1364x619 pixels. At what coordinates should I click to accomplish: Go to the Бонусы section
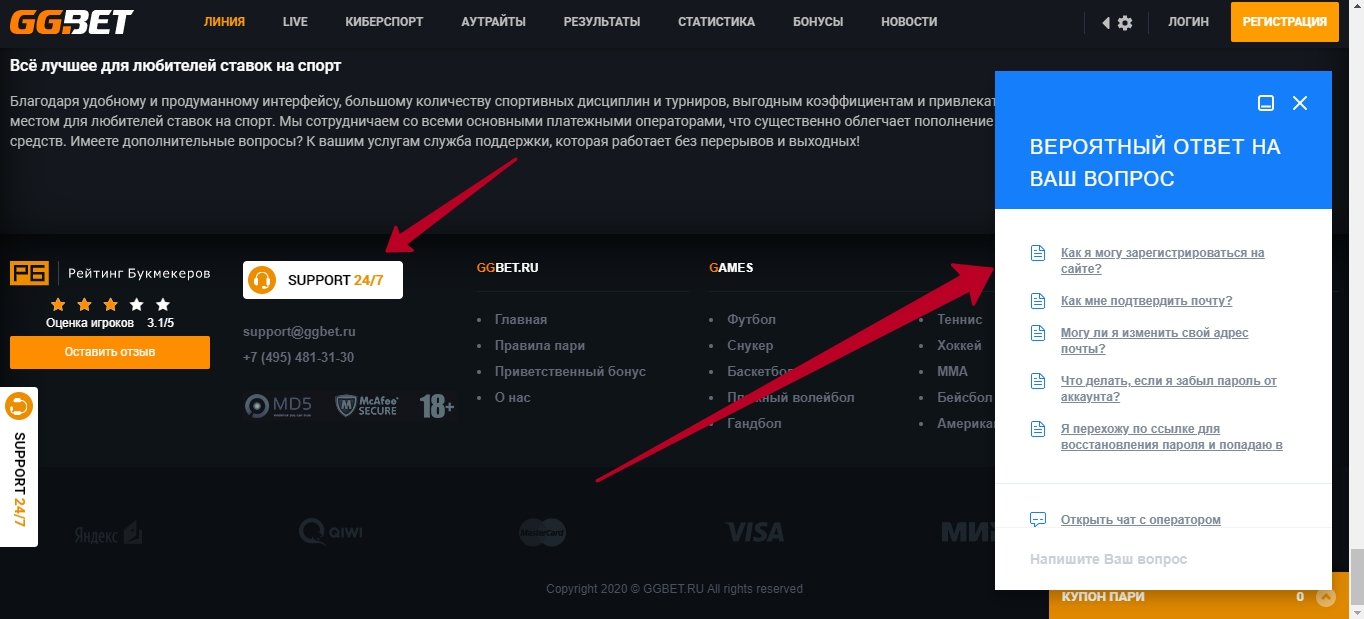tap(817, 22)
